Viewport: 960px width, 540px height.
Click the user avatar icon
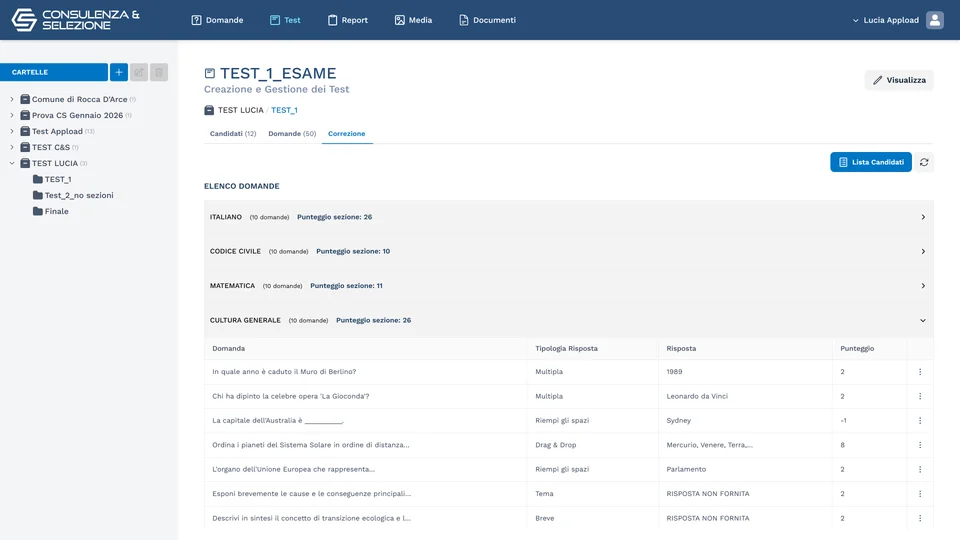click(x=934, y=20)
